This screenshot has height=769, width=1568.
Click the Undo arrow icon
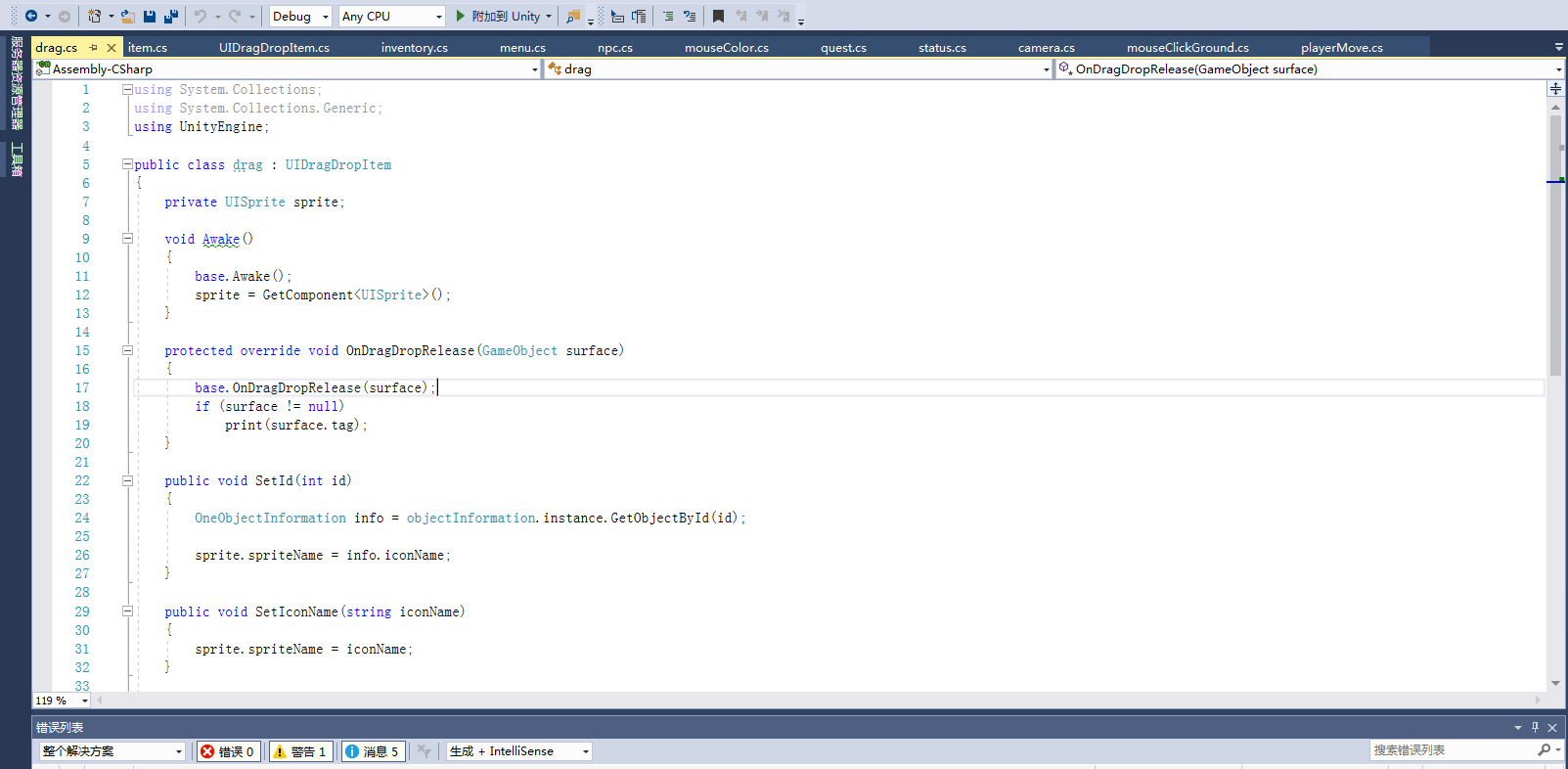(x=201, y=16)
